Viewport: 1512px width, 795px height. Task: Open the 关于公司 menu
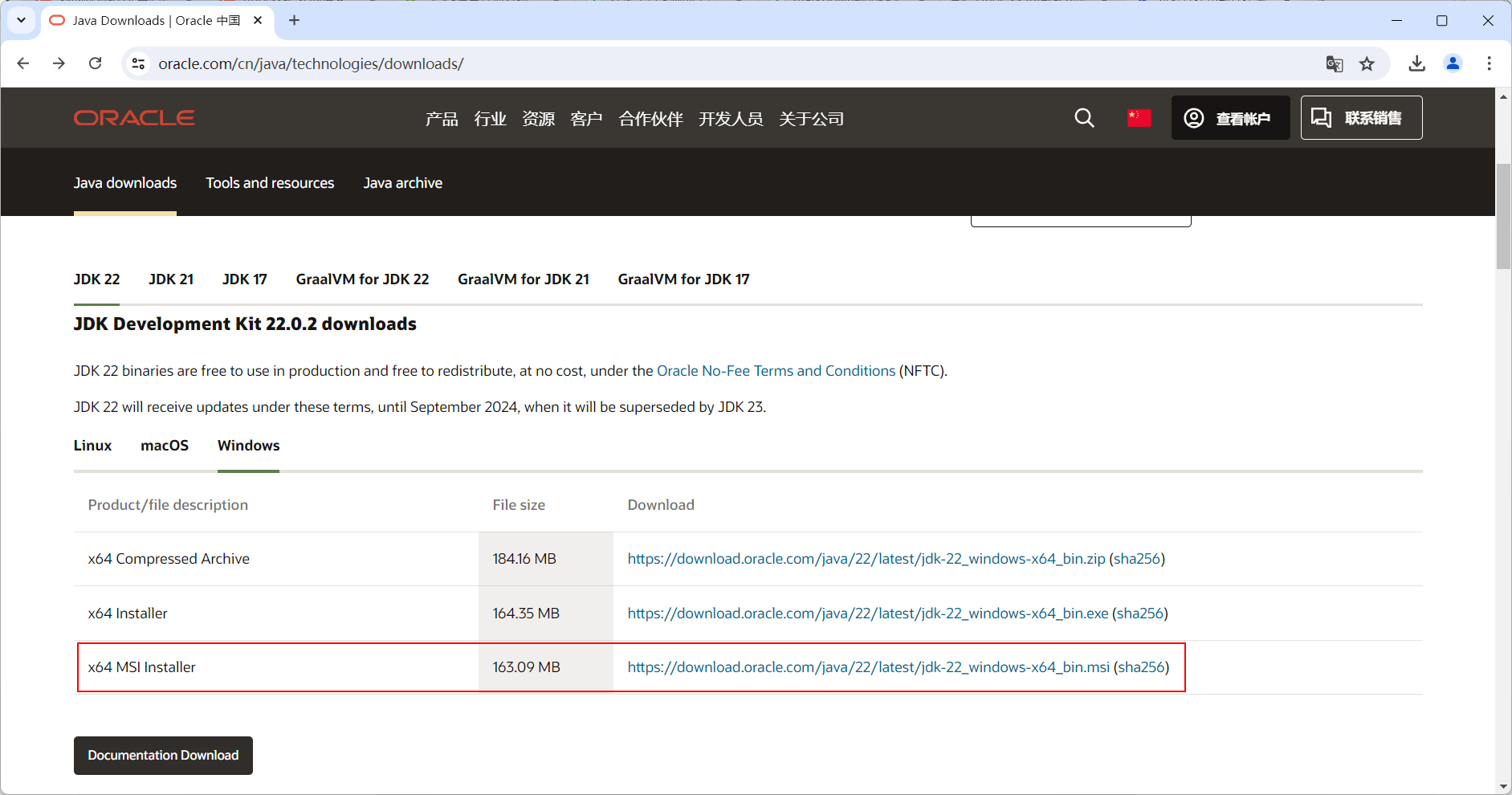point(811,119)
